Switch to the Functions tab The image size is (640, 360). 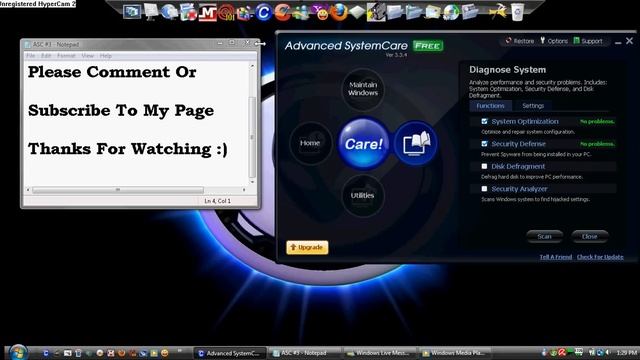pos(490,106)
